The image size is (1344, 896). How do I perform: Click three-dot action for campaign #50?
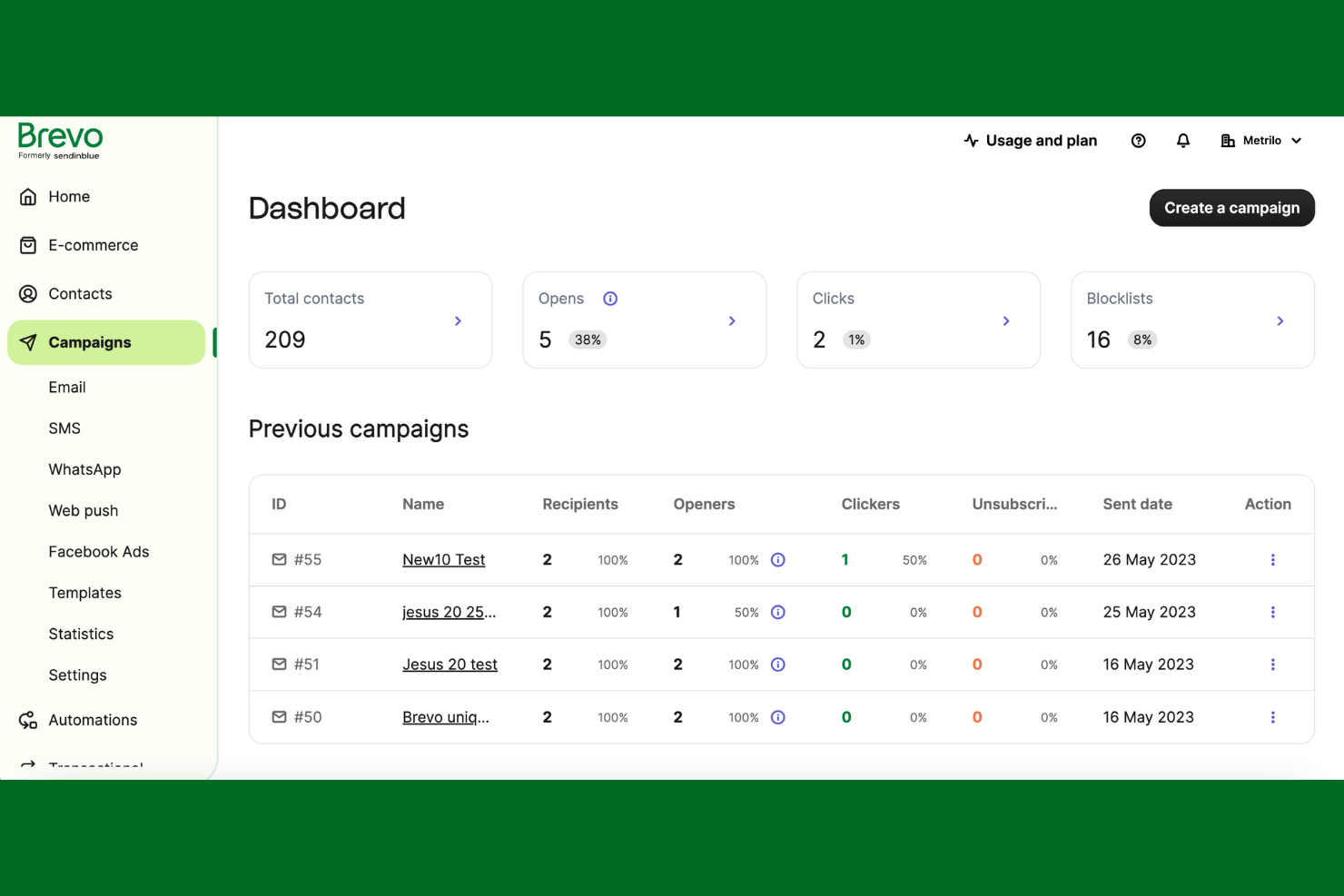(1272, 717)
